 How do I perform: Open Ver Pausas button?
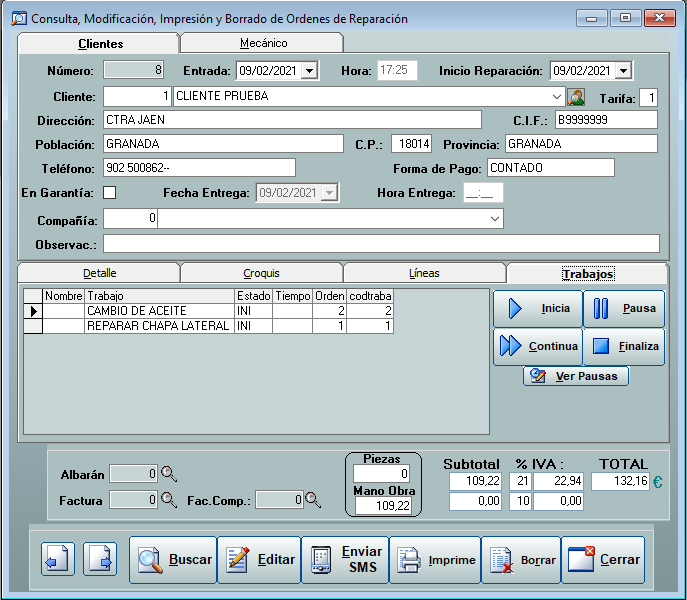576,376
